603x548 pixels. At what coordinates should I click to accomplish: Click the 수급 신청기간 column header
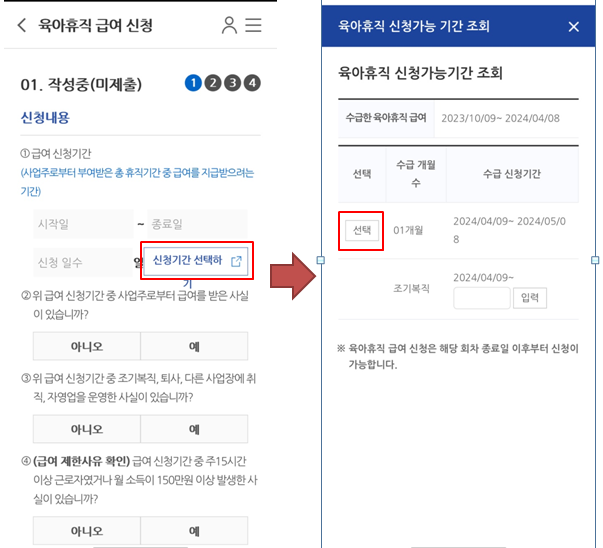(512, 174)
